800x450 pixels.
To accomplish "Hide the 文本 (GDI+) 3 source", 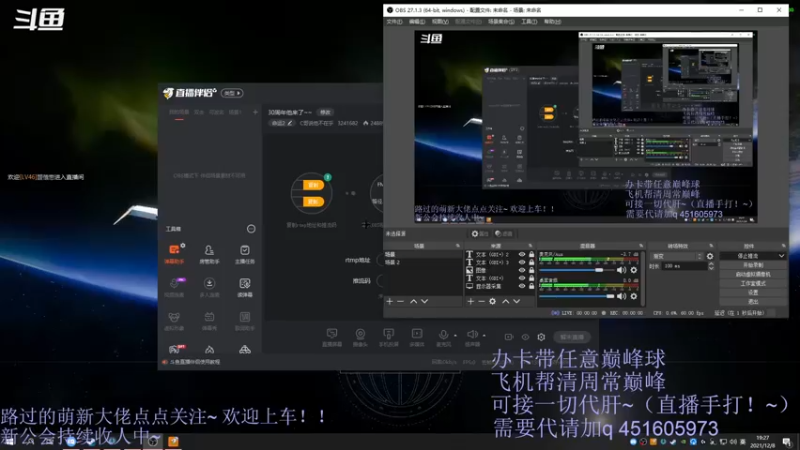I will [521, 262].
